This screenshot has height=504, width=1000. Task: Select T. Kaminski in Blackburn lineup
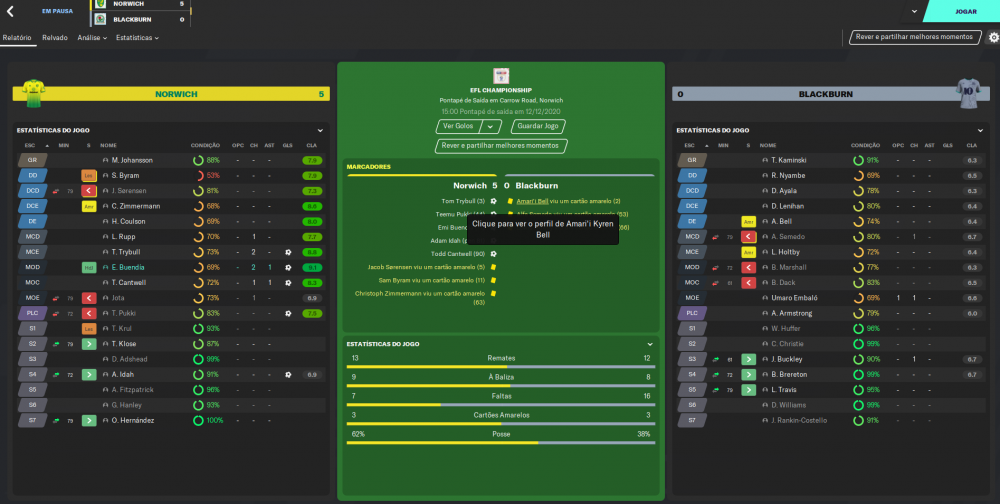coord(788,160)
